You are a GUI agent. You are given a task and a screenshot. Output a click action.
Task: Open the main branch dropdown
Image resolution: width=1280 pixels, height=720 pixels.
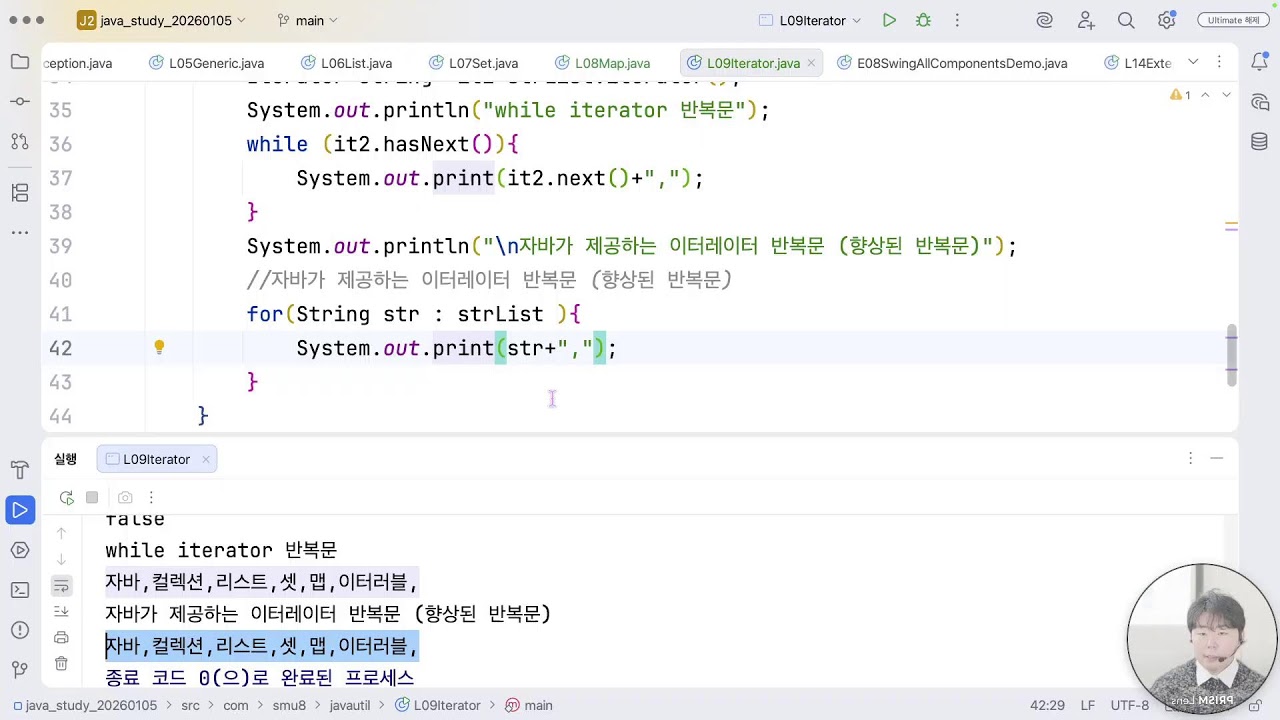pos(308,20)
